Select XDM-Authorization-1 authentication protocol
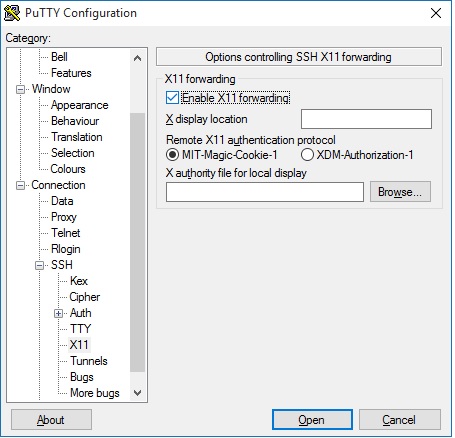The image size is (455, 438). coord(307,155)
